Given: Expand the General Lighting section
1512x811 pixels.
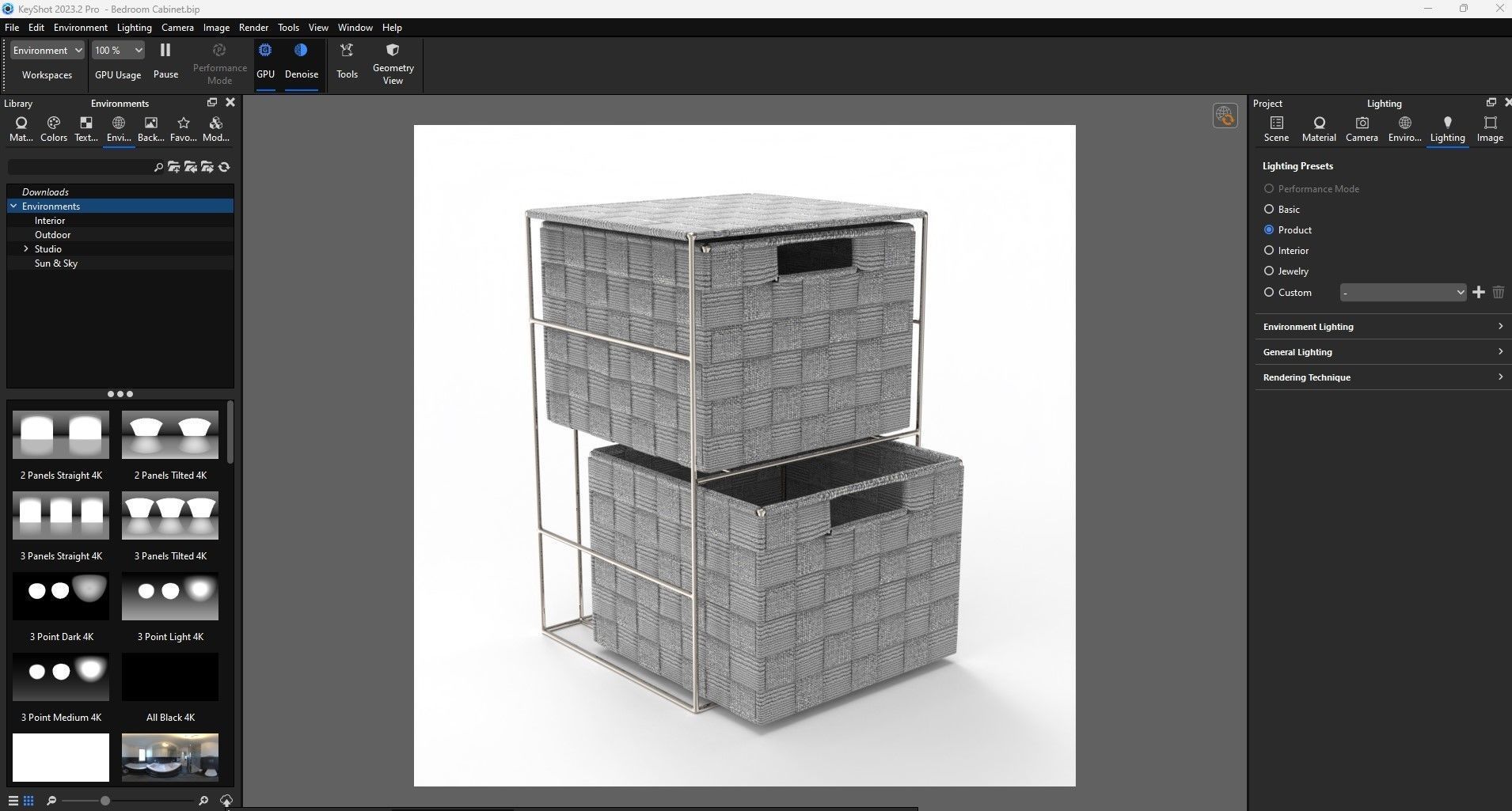Looking at the screenshot, I should click(x=1382, y=352).
